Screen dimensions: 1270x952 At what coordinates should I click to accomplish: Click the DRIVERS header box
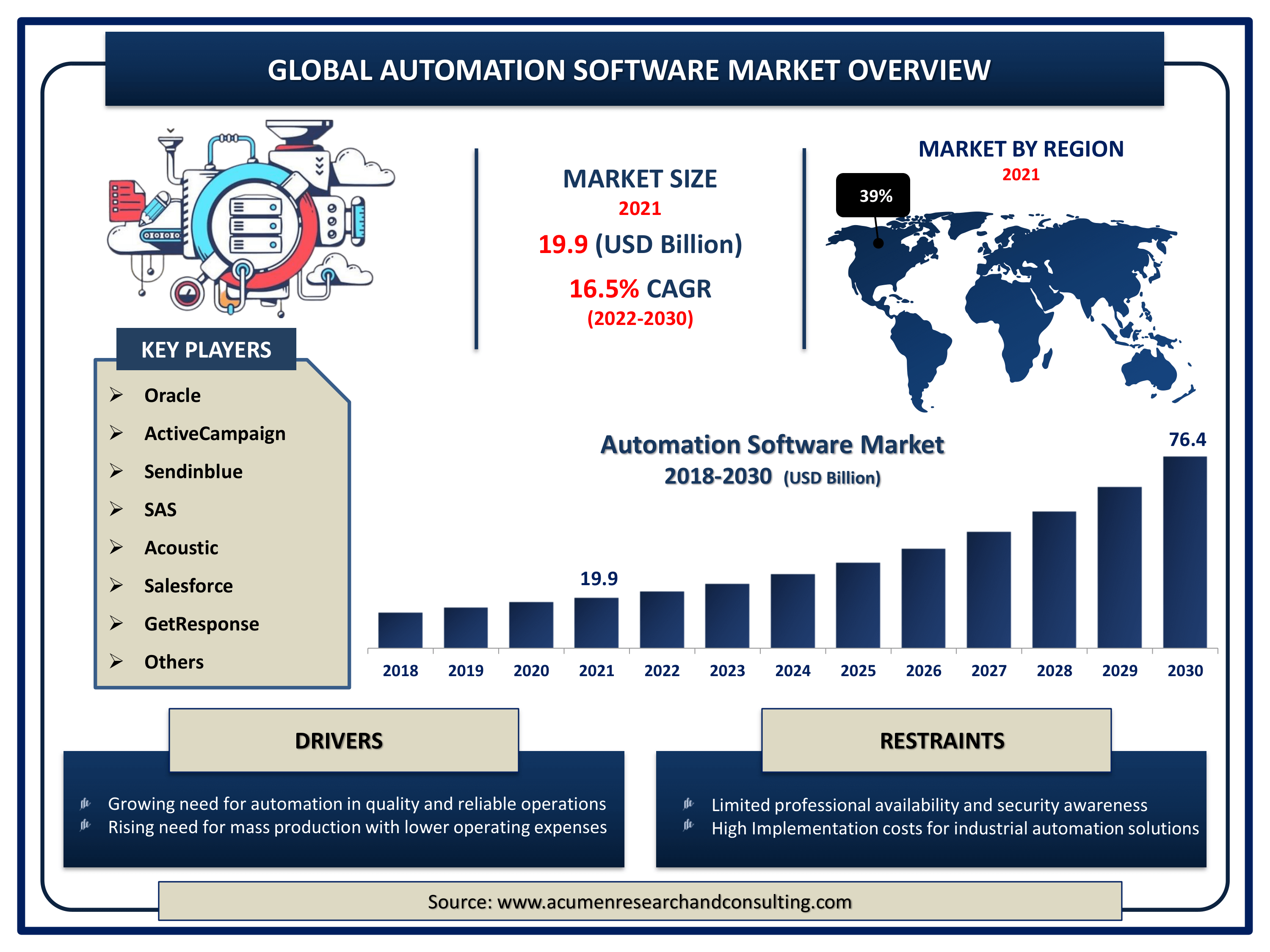[x=344, y=740]
